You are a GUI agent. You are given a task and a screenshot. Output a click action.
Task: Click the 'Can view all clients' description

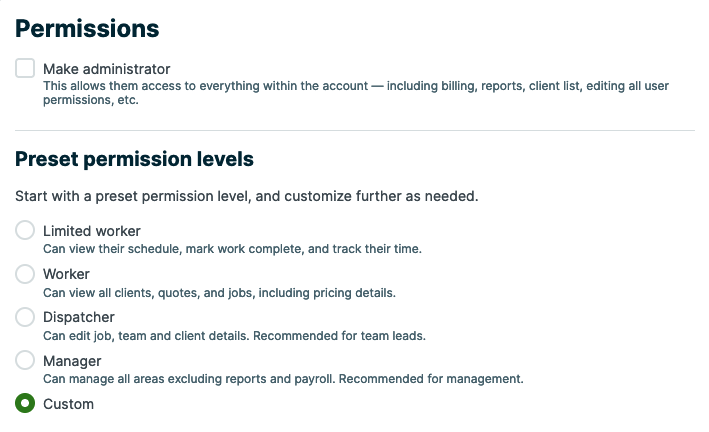(219, 293)
